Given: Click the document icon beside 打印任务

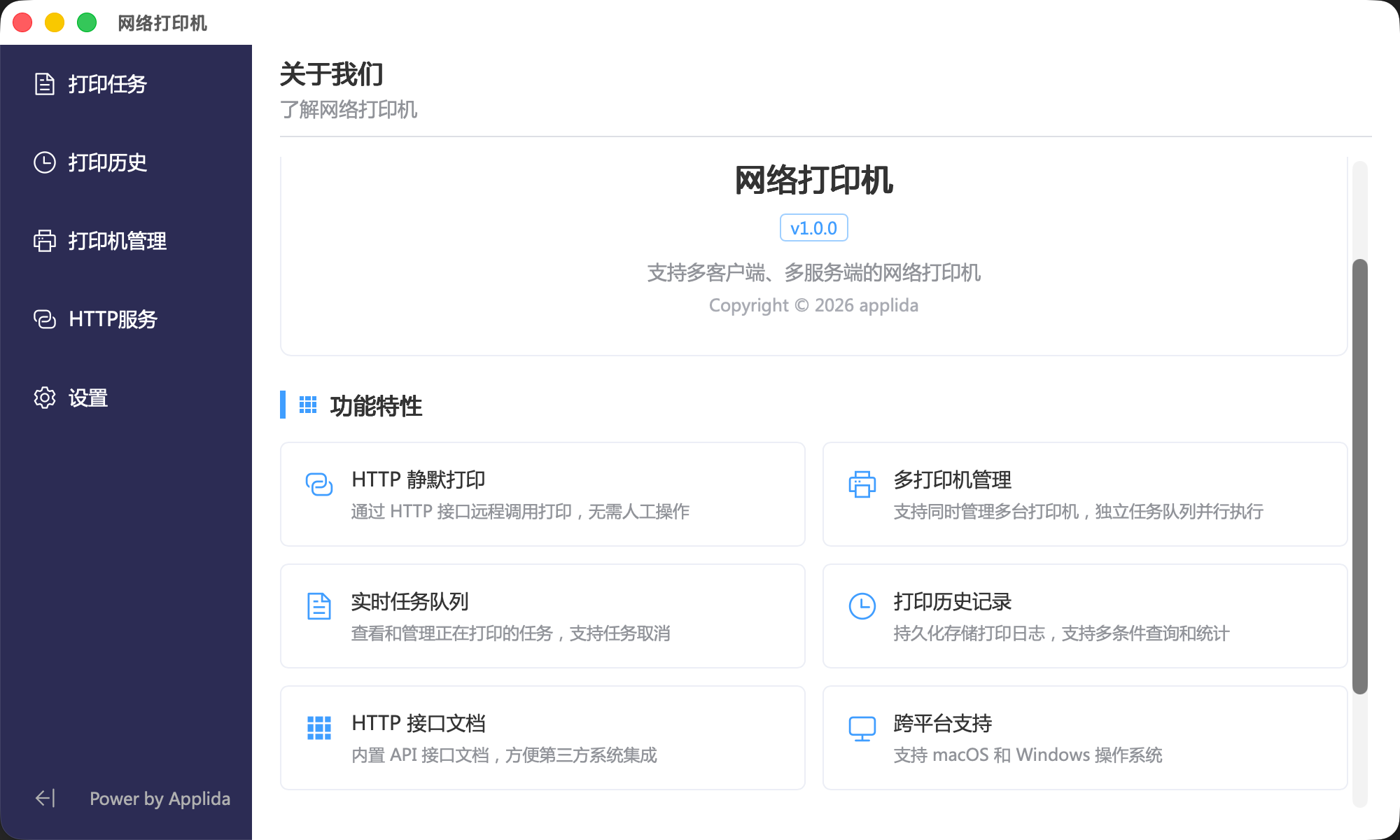Looking at the screenshot, I should coord(45,84).
